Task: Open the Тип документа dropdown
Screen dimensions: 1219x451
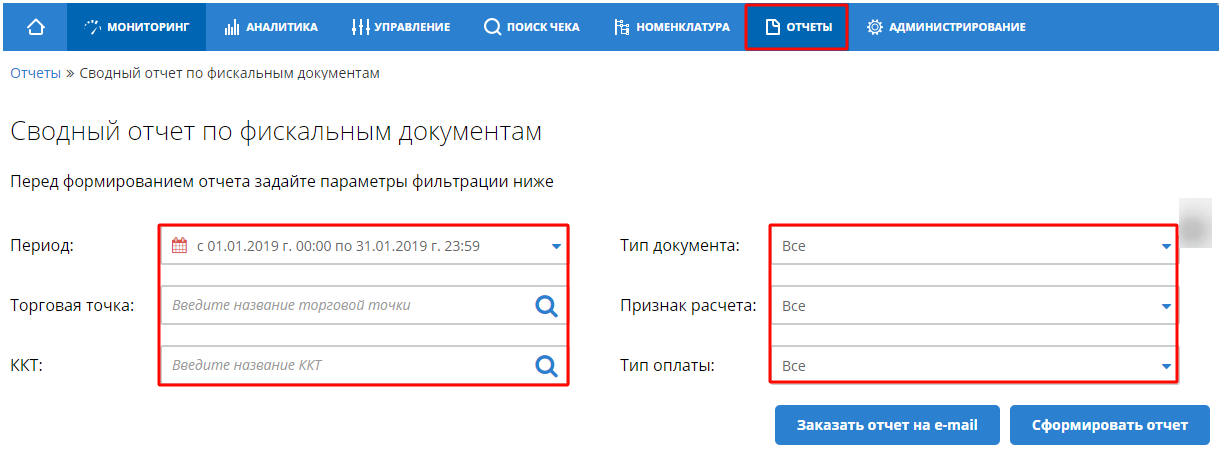Action: click(x=974, y=246)
